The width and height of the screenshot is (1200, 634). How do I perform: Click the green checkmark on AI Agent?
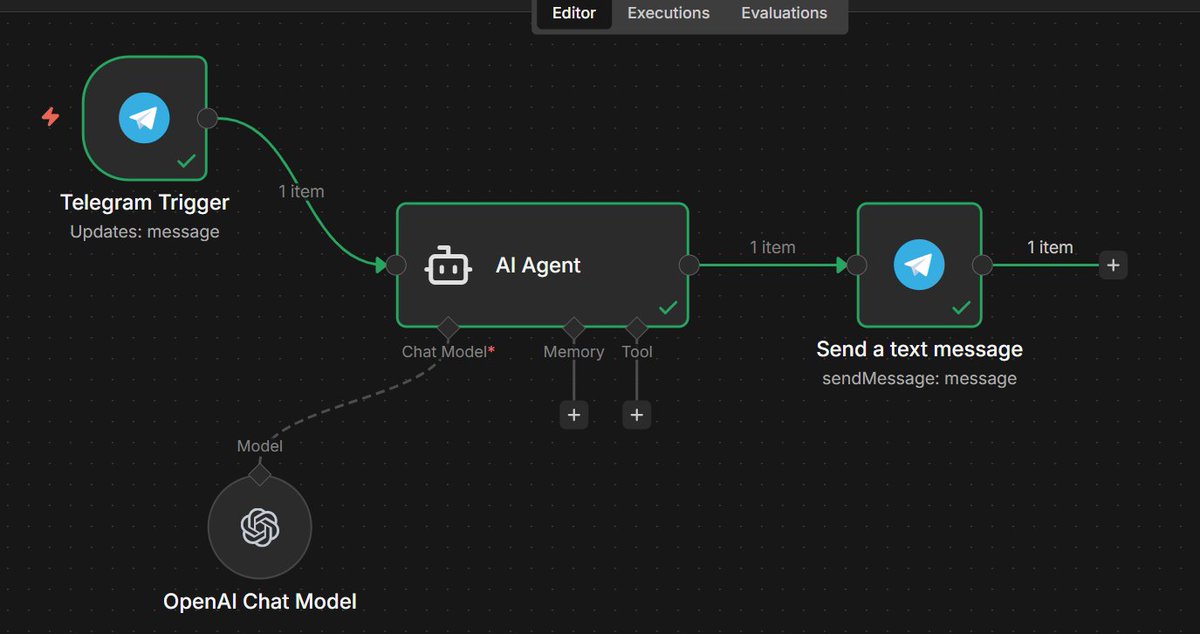(x=668, y=307)
